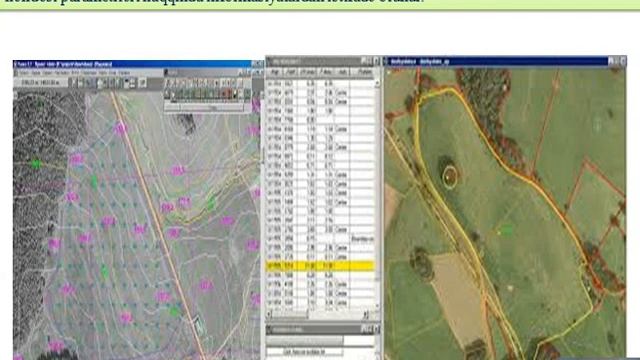Select the white circle feature on the aerial photo

[449, 177]
